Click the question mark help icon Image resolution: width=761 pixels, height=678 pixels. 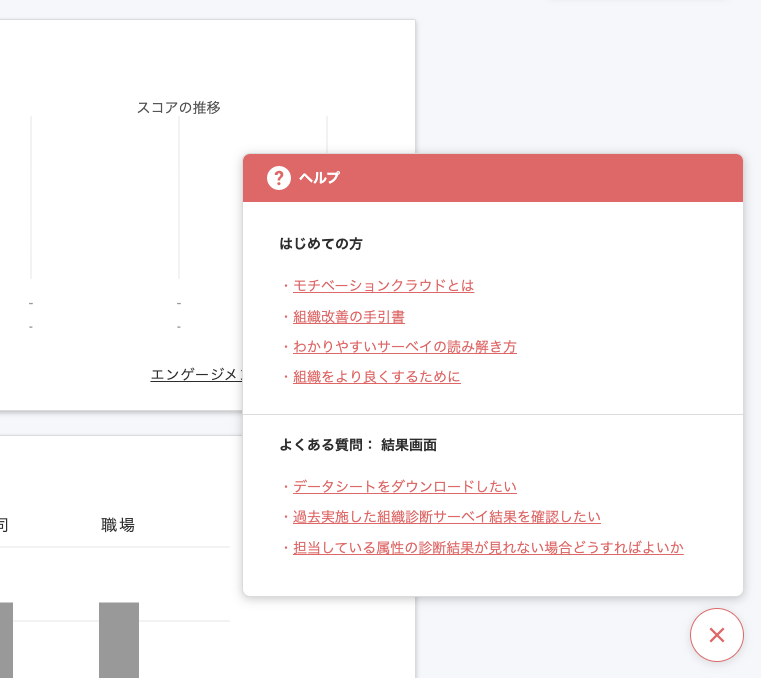pos(278,178)
